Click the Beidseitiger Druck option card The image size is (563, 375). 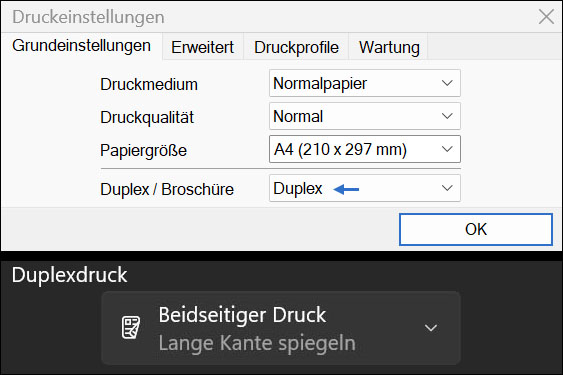281,328
